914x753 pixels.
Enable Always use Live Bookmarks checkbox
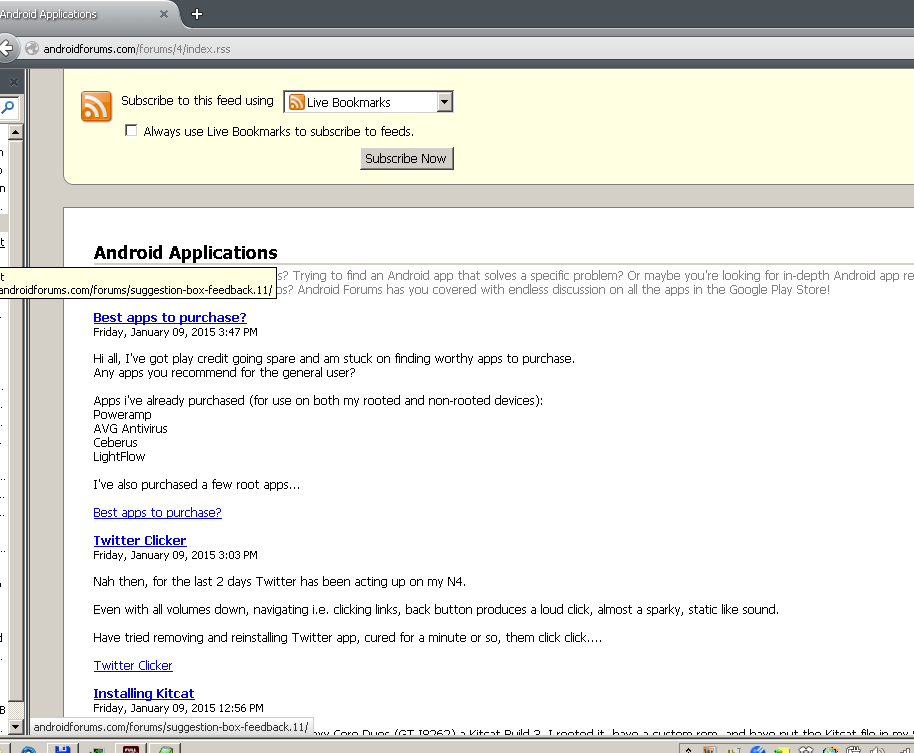131,131
